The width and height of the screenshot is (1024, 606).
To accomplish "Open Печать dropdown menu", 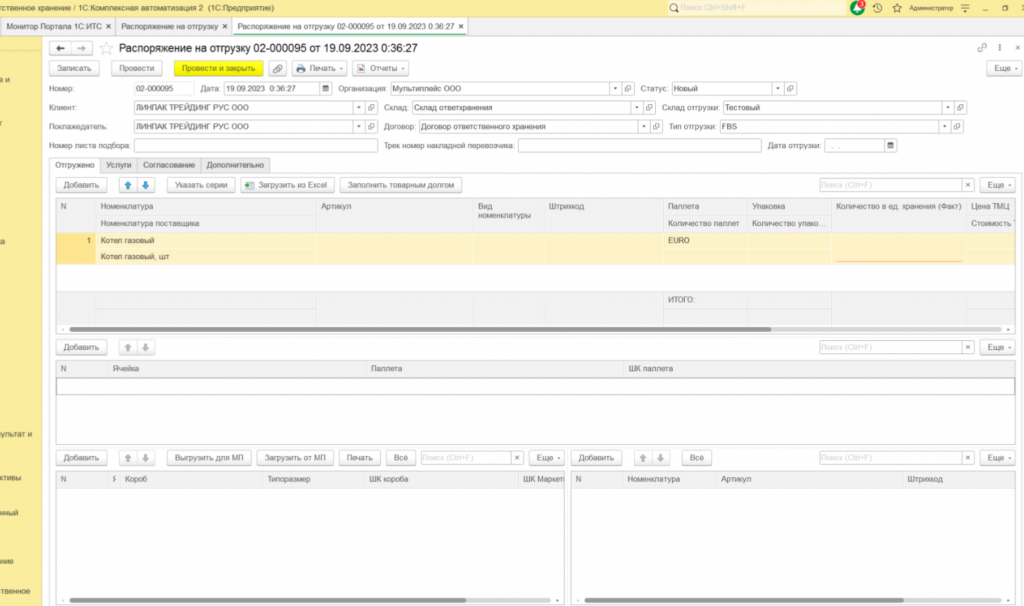I will 319,68.
